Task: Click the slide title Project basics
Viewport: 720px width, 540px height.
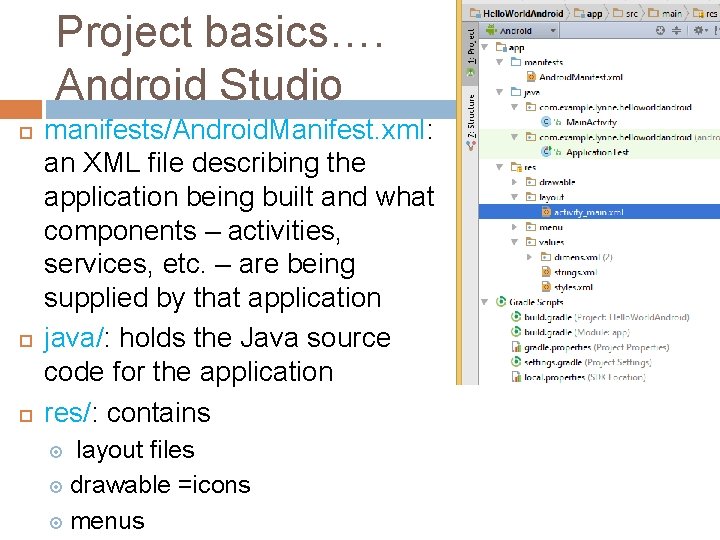Action: (220, 32)
